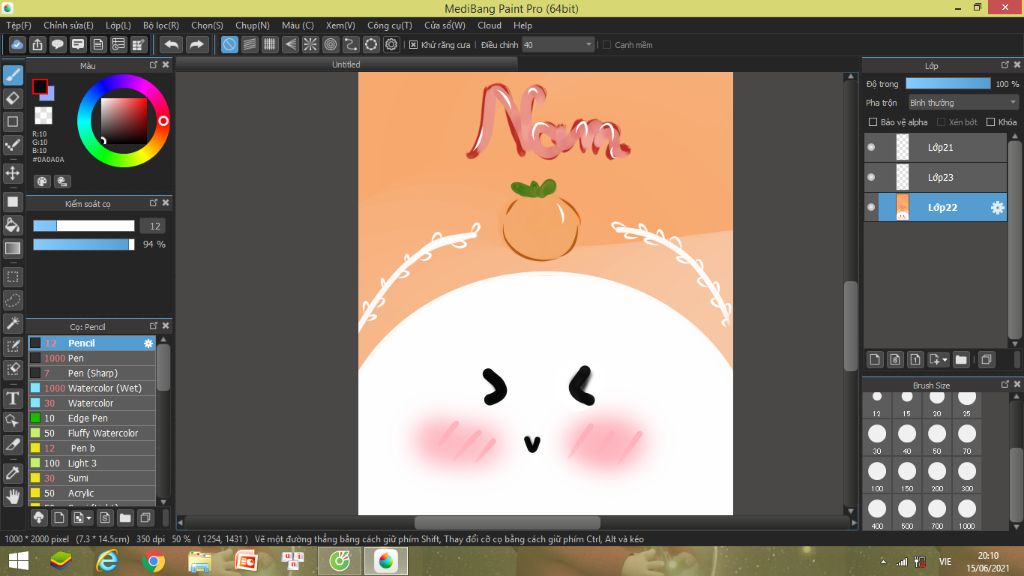Choose the Watercolor (Wet) brush
Viewport: 1024px width, 576px height.
[92, 388]
